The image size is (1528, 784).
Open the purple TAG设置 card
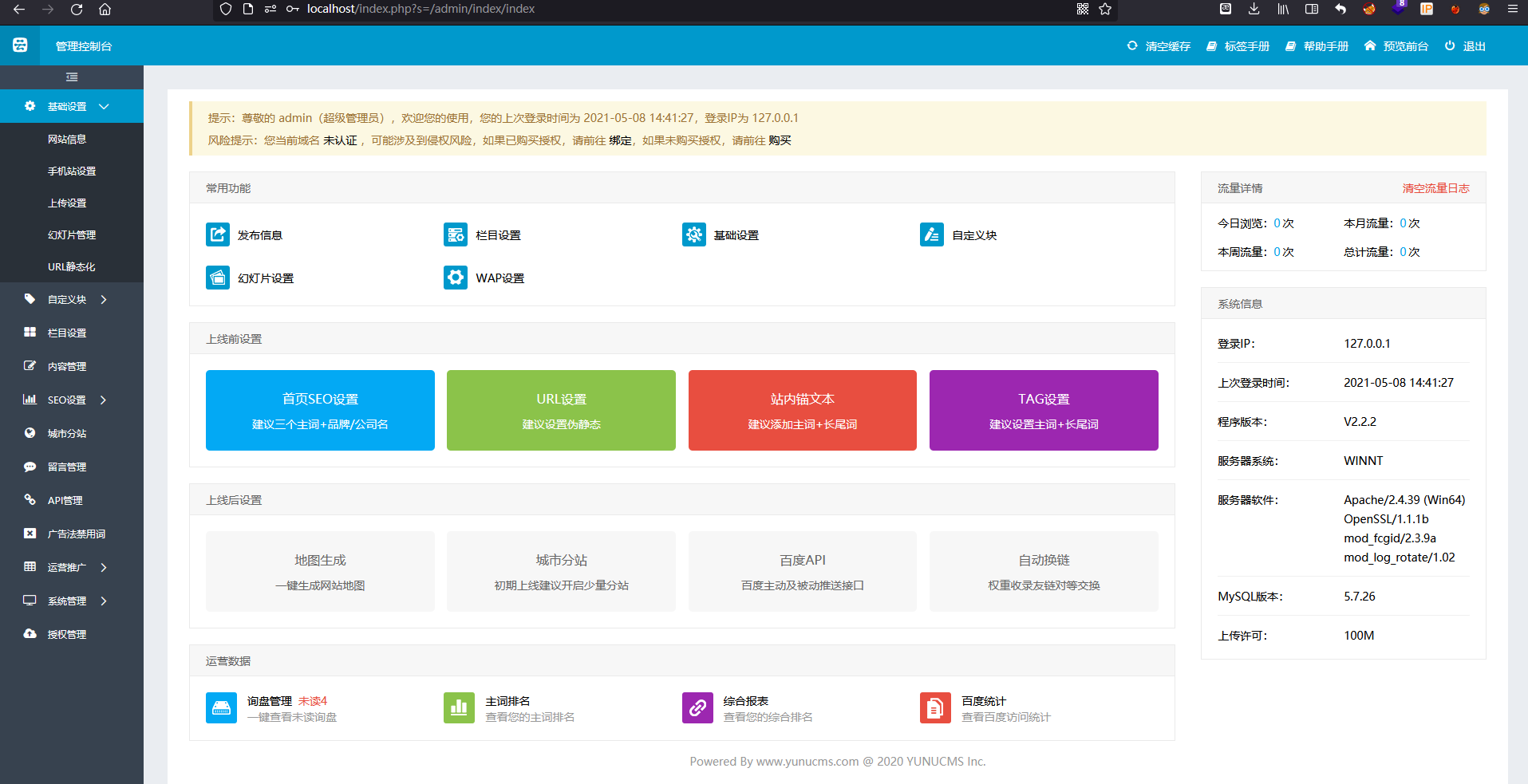coord(1044,410)
